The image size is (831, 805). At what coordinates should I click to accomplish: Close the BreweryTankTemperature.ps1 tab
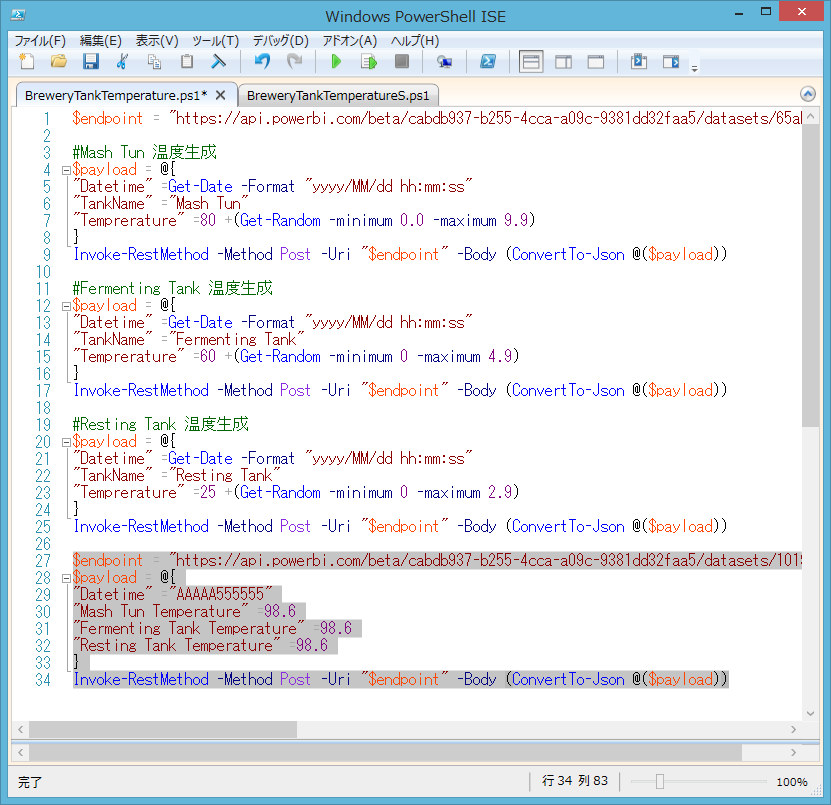pyautogui.click(x=220, y=95)
